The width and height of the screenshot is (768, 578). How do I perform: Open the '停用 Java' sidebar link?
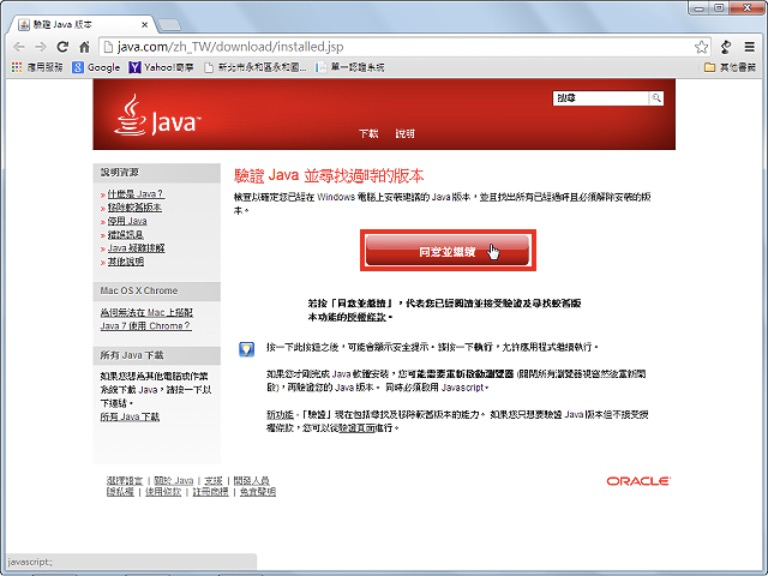[127, 221]
